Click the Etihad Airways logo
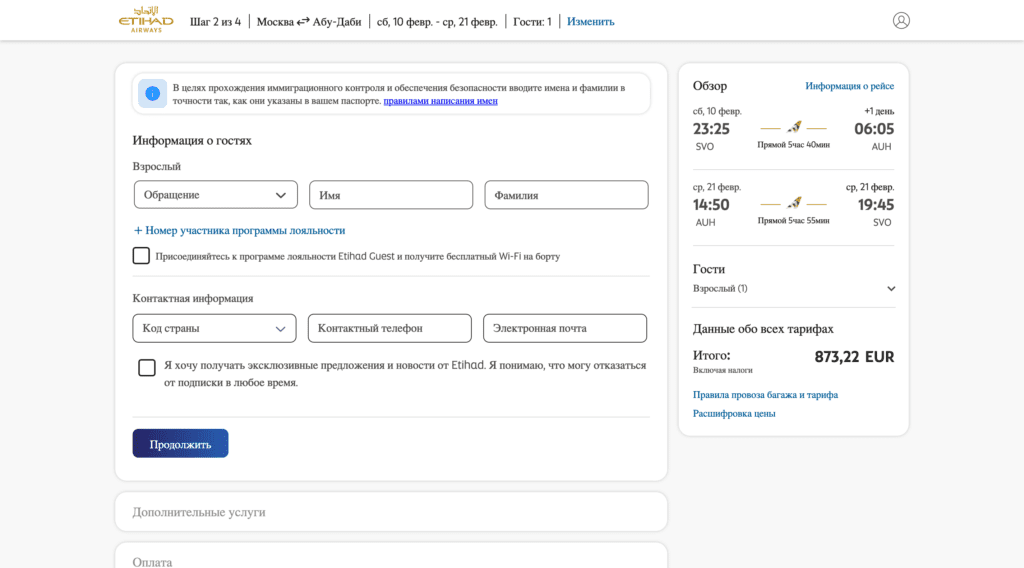The width and height of the screenshot is (1024, 568). point(146,20)
